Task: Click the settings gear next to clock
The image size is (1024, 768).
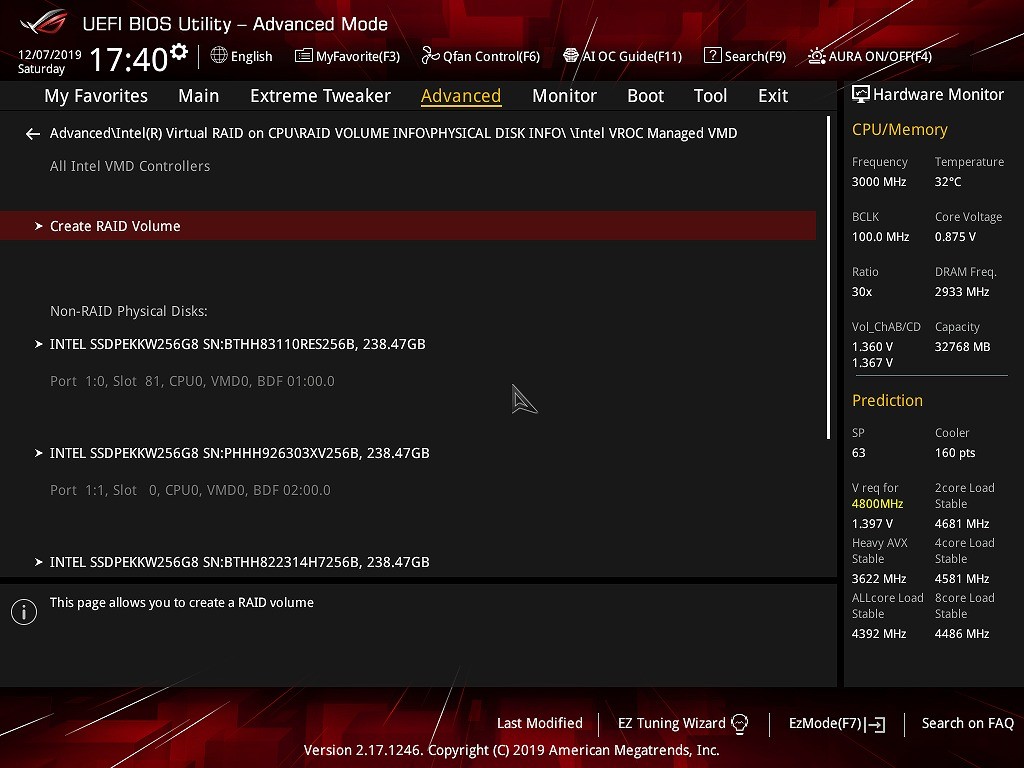Action: [x=179, y=51]
